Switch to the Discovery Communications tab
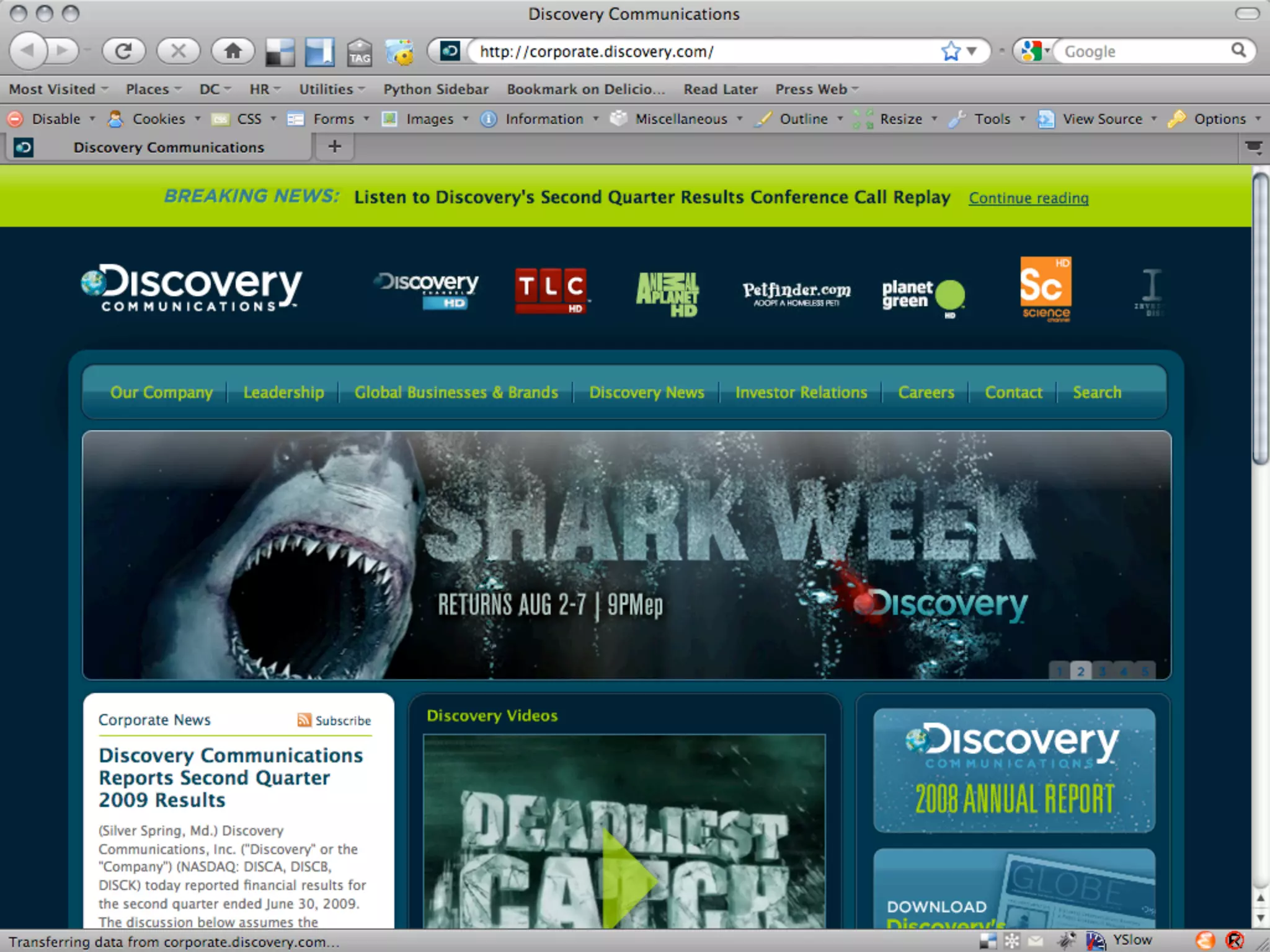Screen dimensions: 1270x952 pos(168,148)
